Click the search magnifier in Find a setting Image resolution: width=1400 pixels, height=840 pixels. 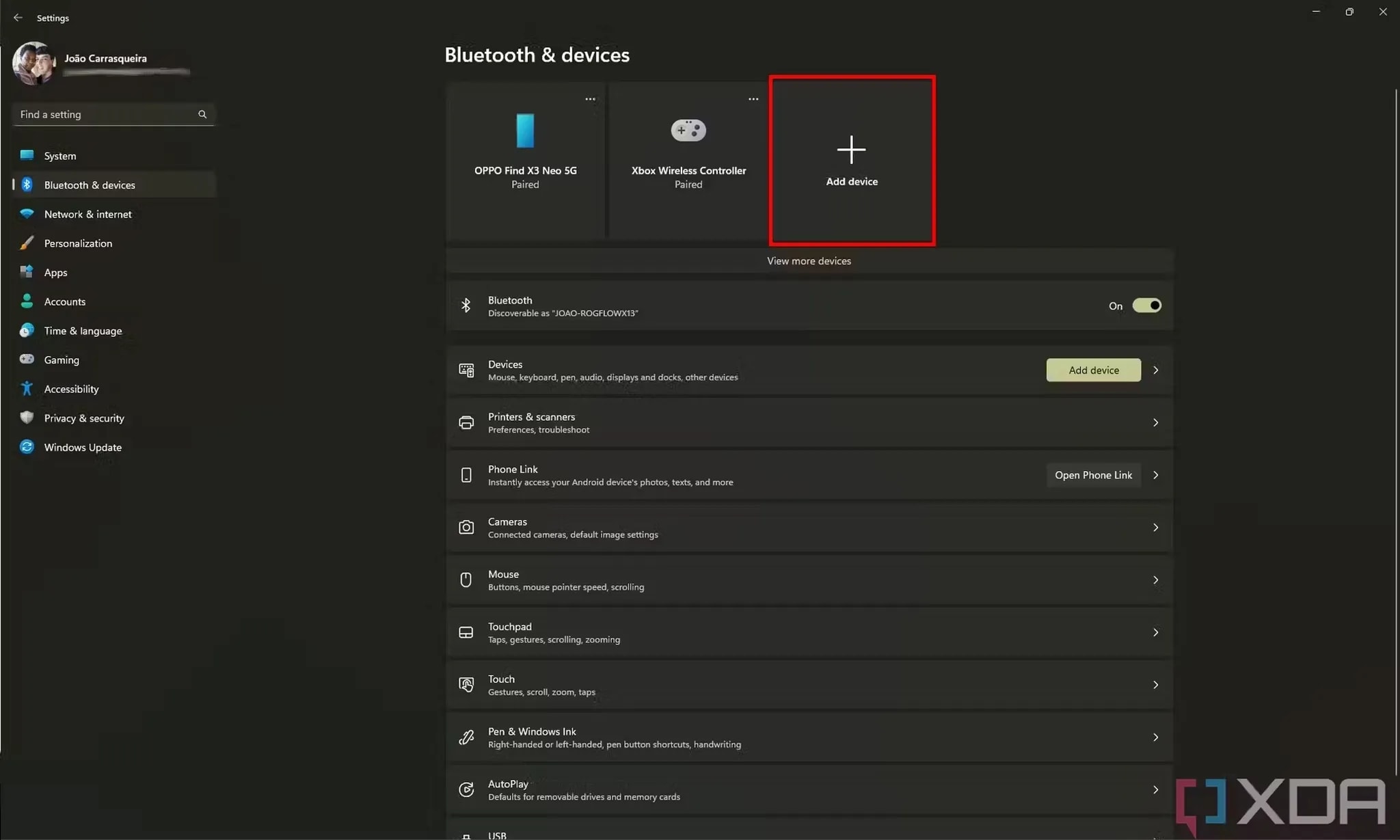click(x=202, y=114)
